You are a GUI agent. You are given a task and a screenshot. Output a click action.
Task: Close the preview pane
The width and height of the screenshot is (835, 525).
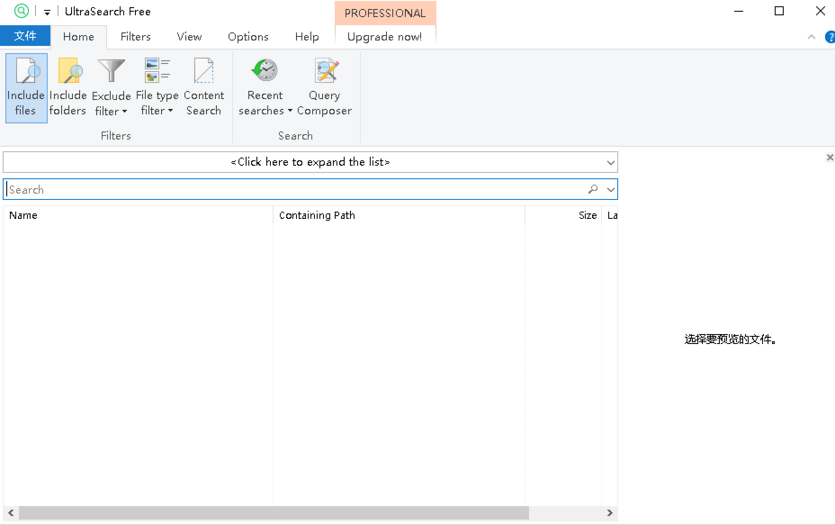pyautogui.click(x=829, y=157)
